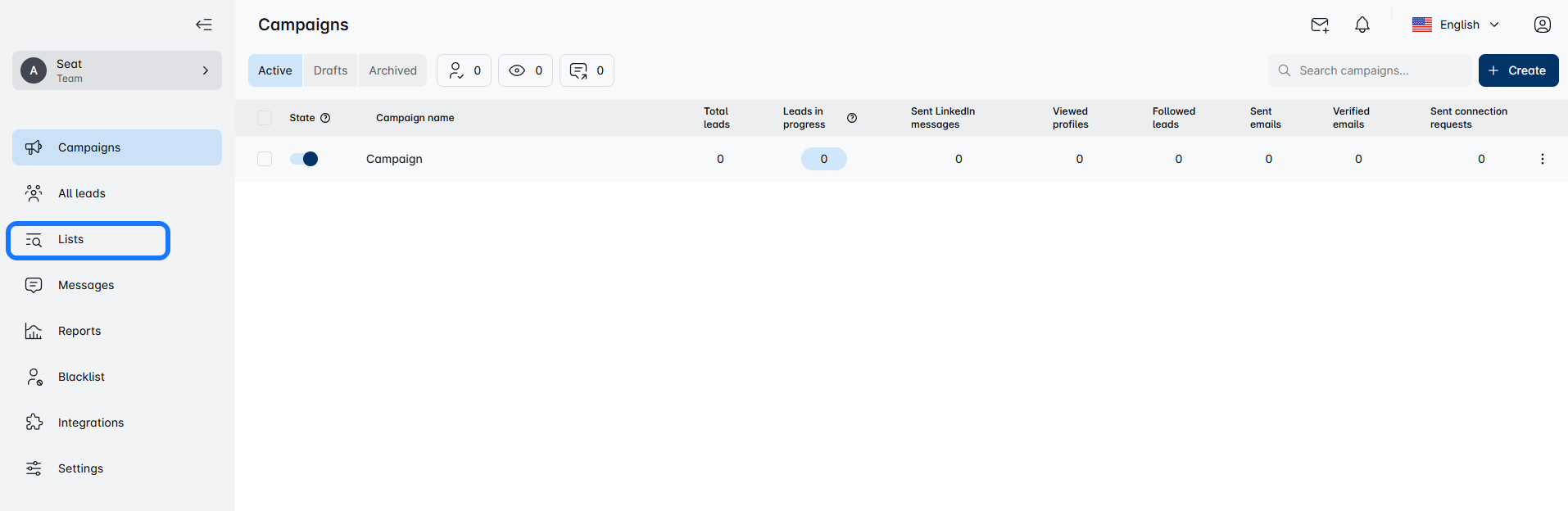Viewport: 1568px width, 511px height.
Task: Open the mail invite icon in header
Action: (x=1319, y=25)
